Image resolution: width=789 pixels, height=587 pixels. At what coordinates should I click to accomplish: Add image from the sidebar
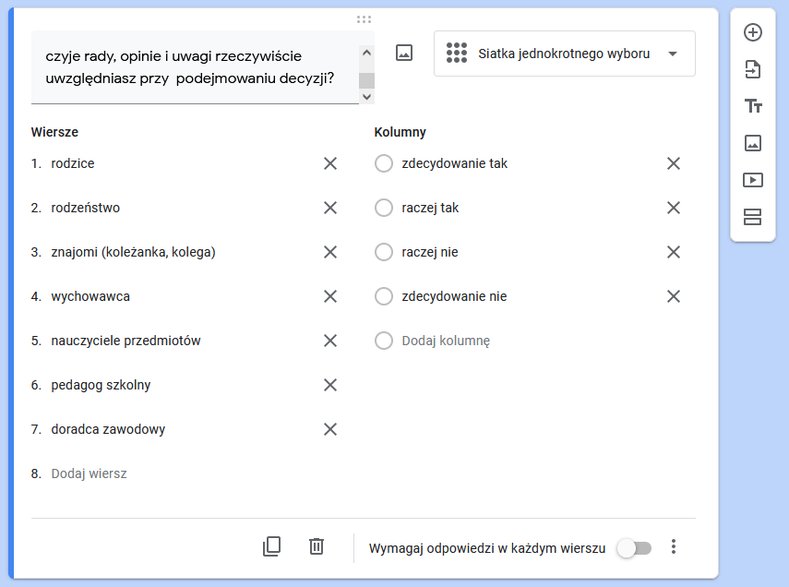pos(753,143)
